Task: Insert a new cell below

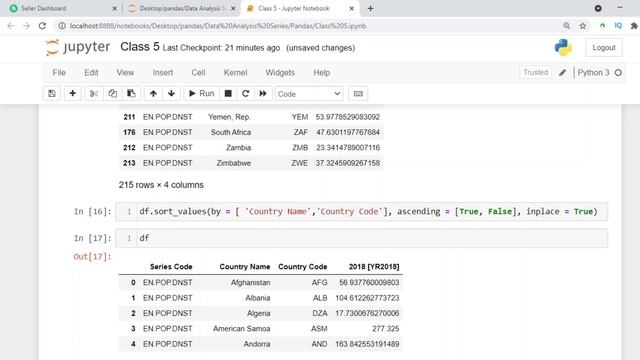Action: pyautogui.click(x=72, y=93)
